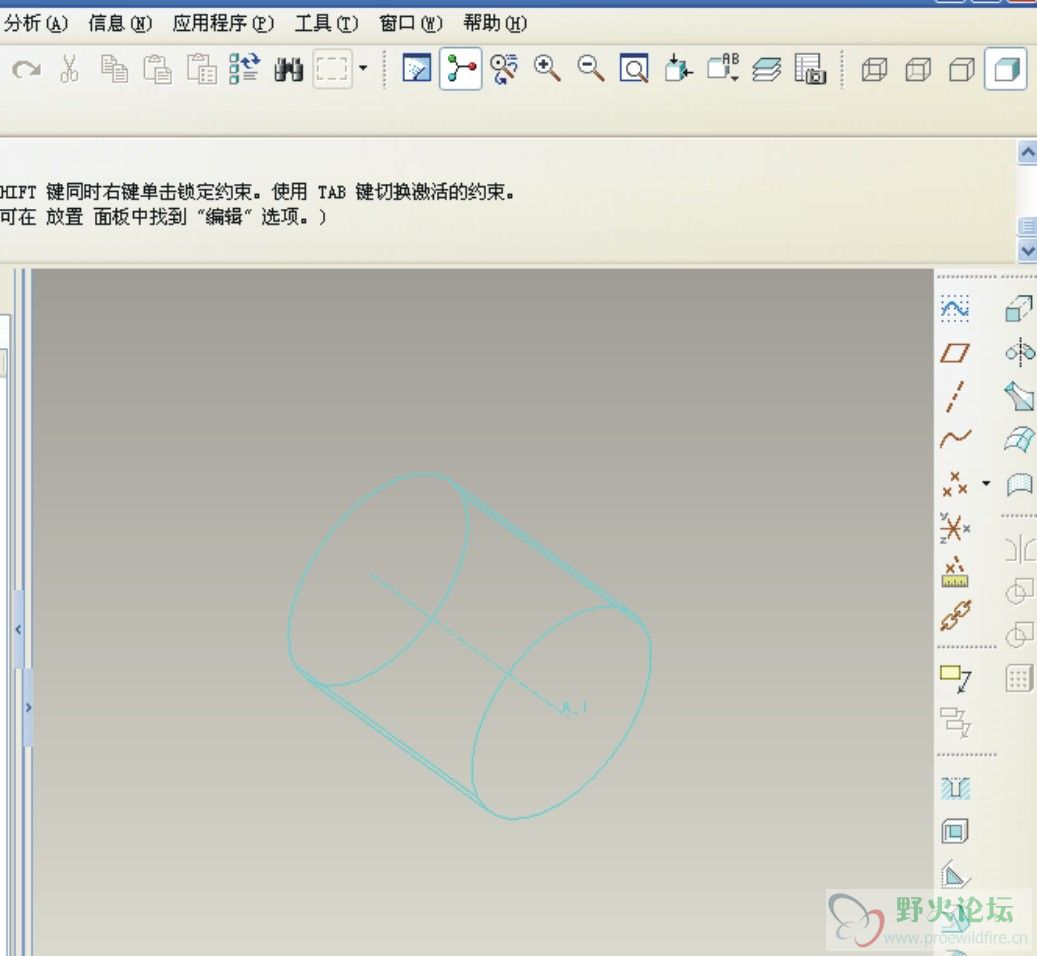The width and height of the screenshot is (1037, 956).
Task: Click the Paste Special icon
Action: [x=201, y=69]
